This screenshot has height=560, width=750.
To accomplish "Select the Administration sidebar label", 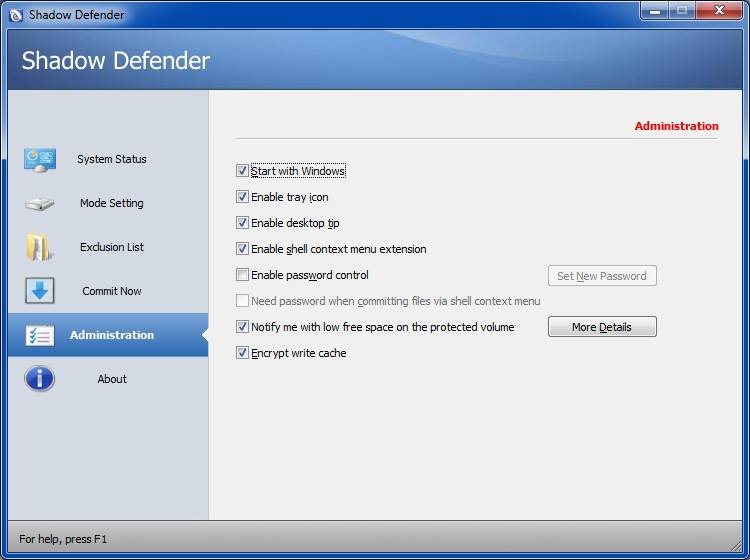I will [x=112, y=335].
